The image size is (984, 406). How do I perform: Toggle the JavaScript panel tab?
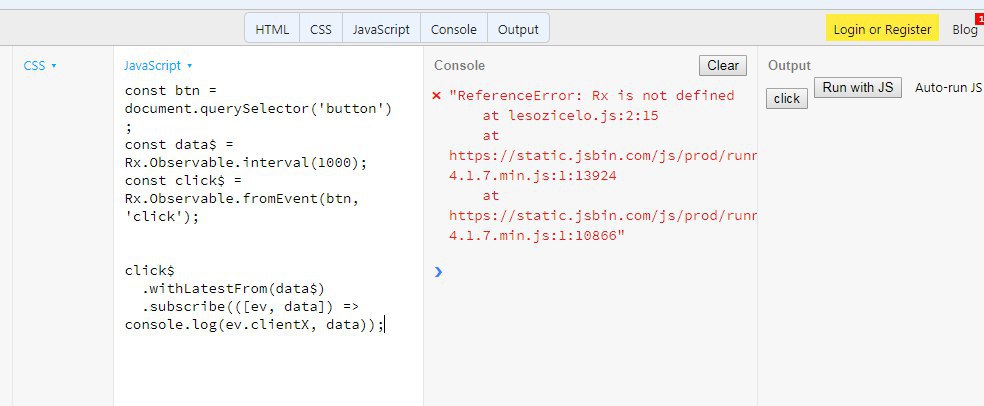pos(381,29)
